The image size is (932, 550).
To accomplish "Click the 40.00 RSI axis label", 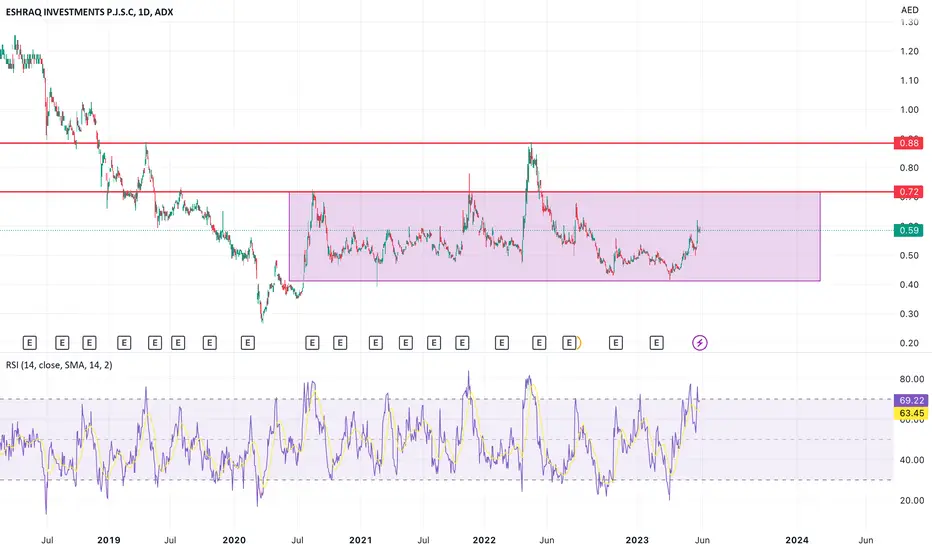I will 912,460.
